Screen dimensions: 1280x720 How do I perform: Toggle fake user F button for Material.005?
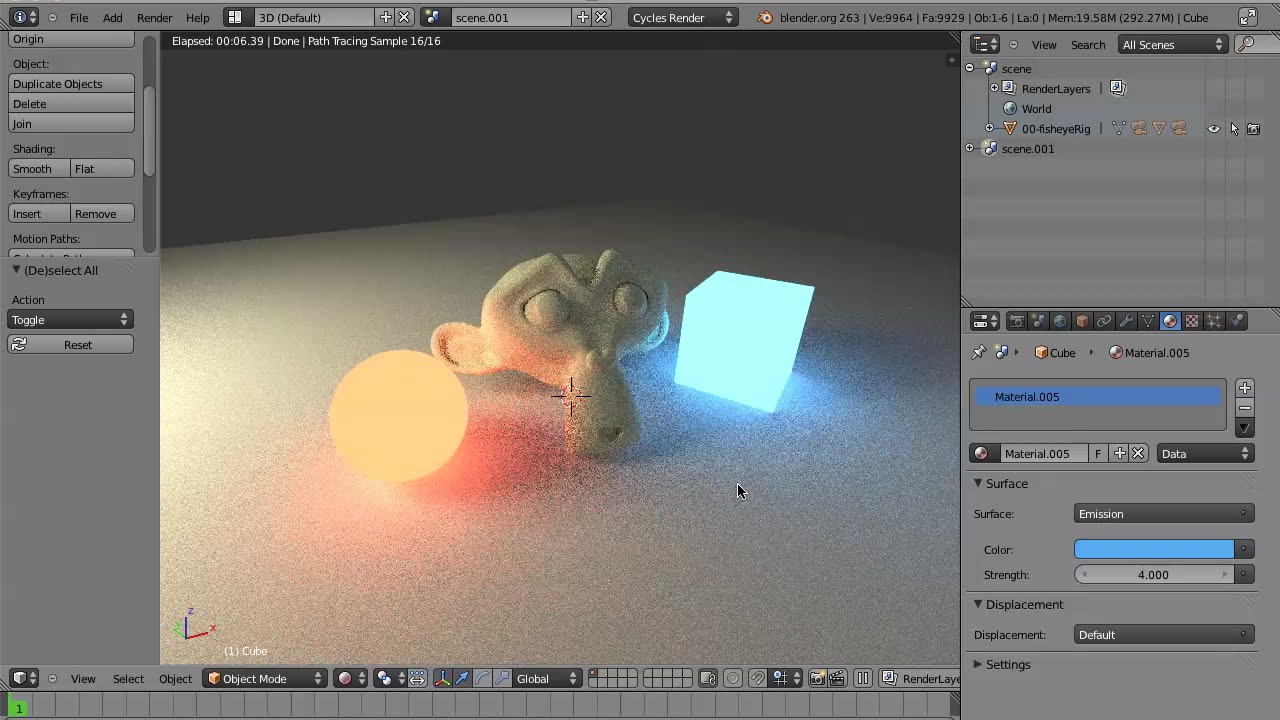[1098, 453]
